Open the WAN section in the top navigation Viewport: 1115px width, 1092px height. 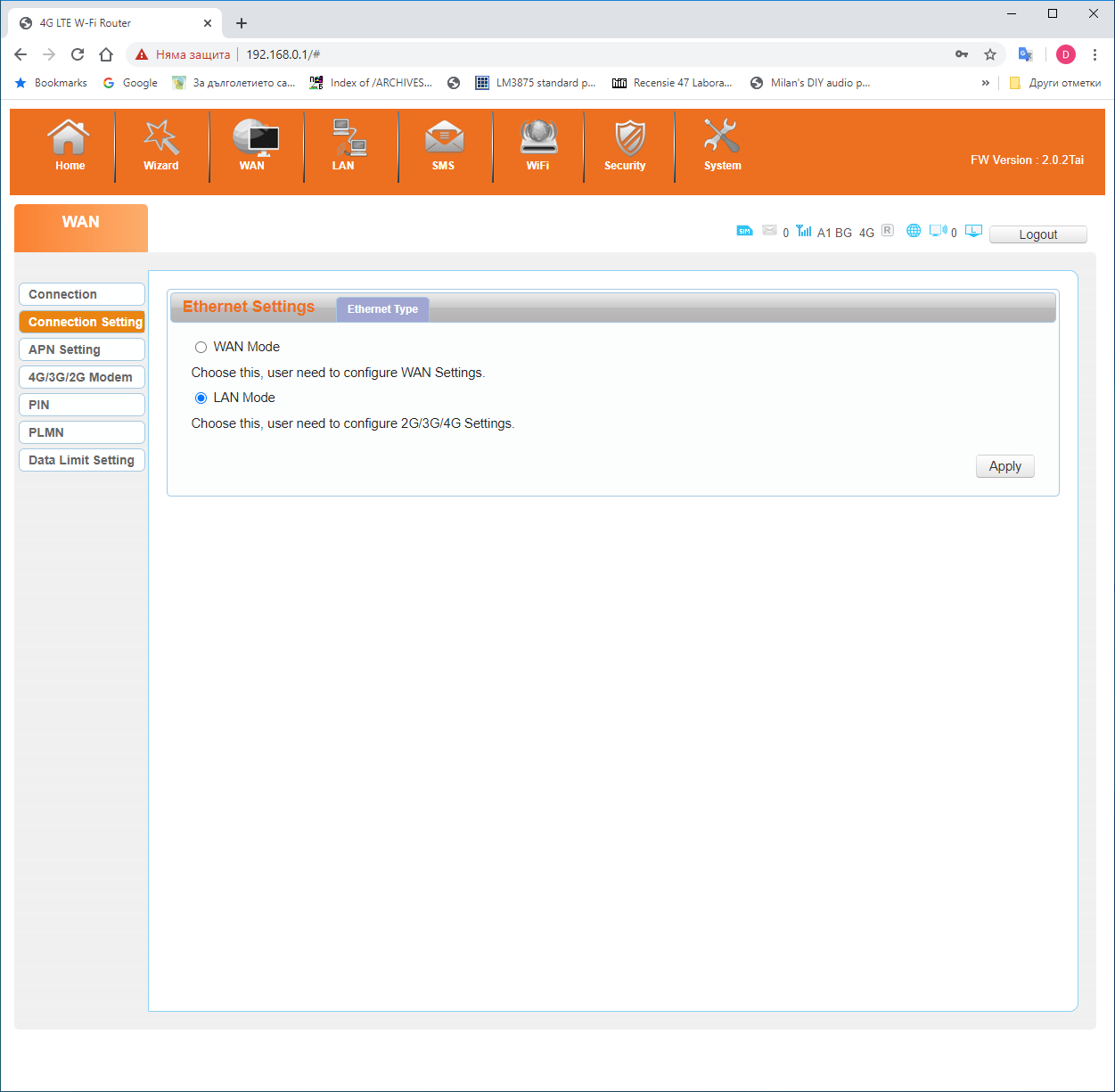click(255, 137)
